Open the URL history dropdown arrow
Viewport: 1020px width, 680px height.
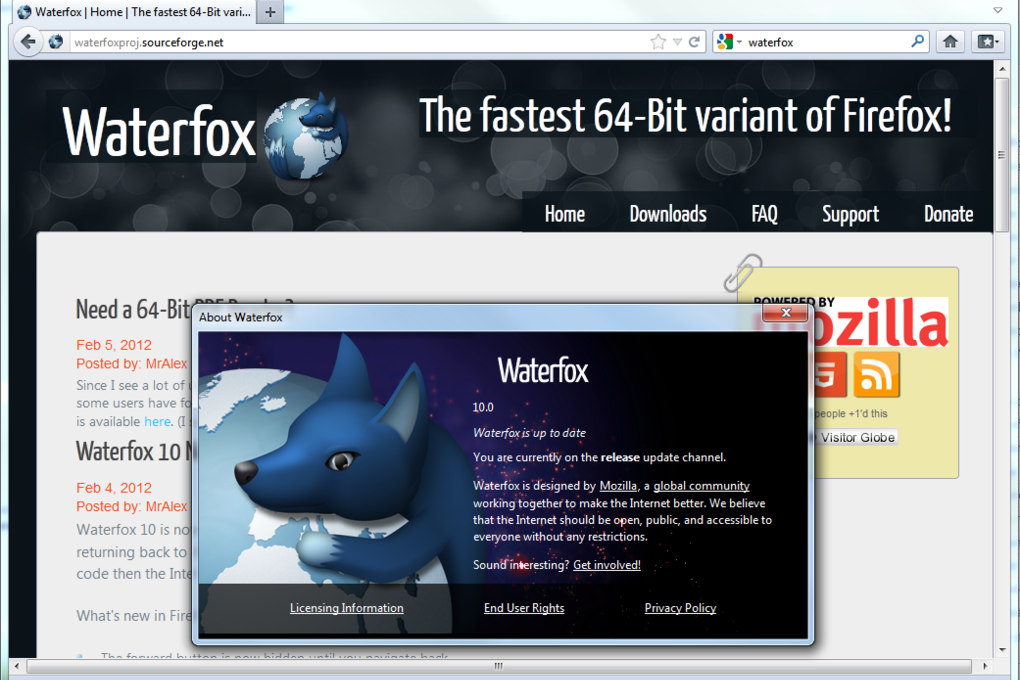point(677,42)
